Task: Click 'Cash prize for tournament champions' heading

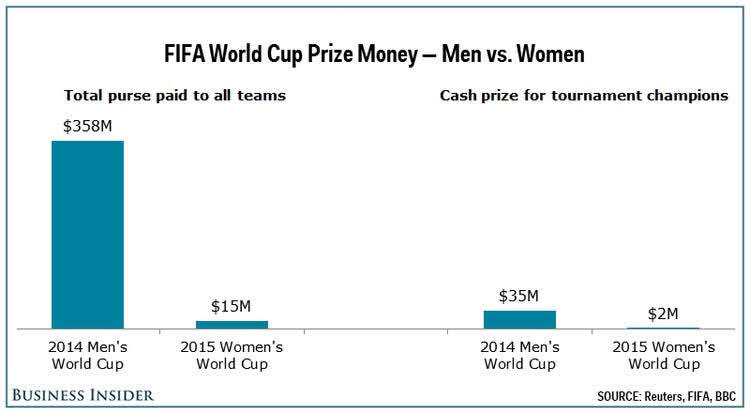Action: point(583,96)
